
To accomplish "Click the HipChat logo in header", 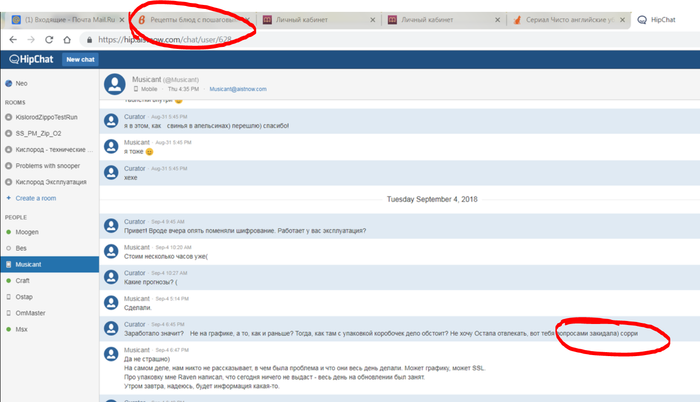I will tap(31, 59).
